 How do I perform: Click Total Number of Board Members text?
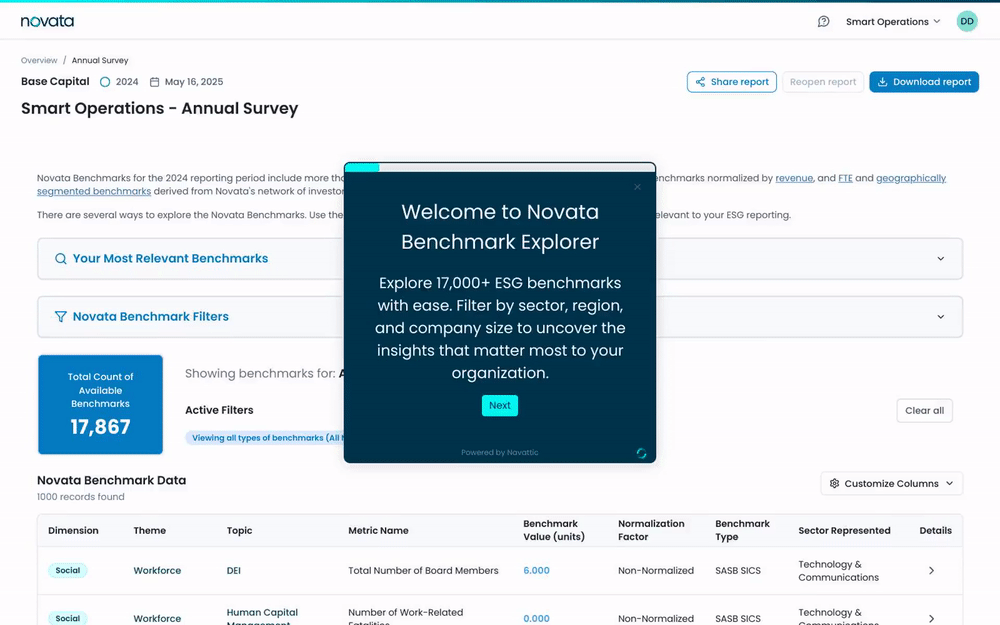click(x=423, y=571)
